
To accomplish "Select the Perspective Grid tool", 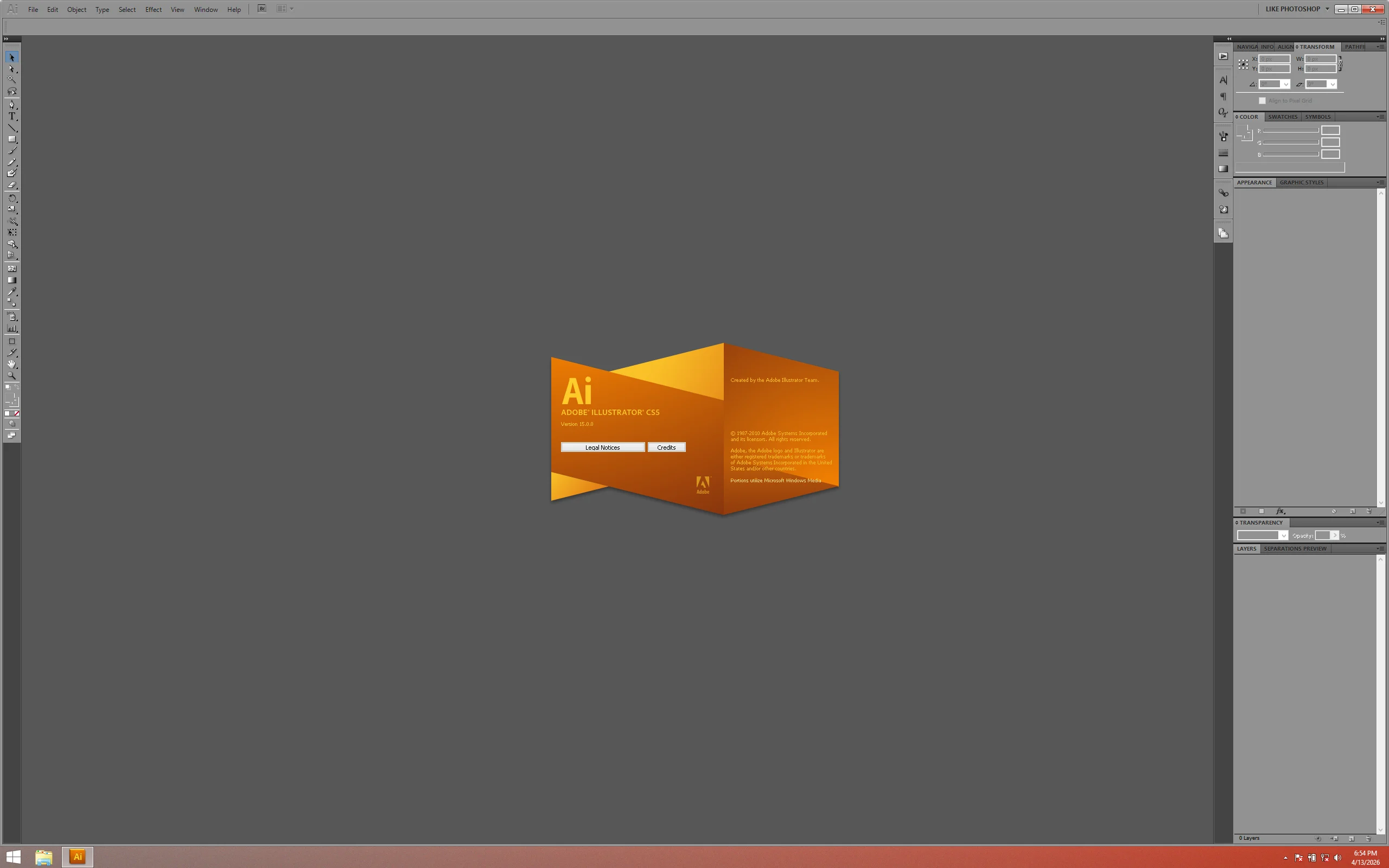I will [11, 256].
